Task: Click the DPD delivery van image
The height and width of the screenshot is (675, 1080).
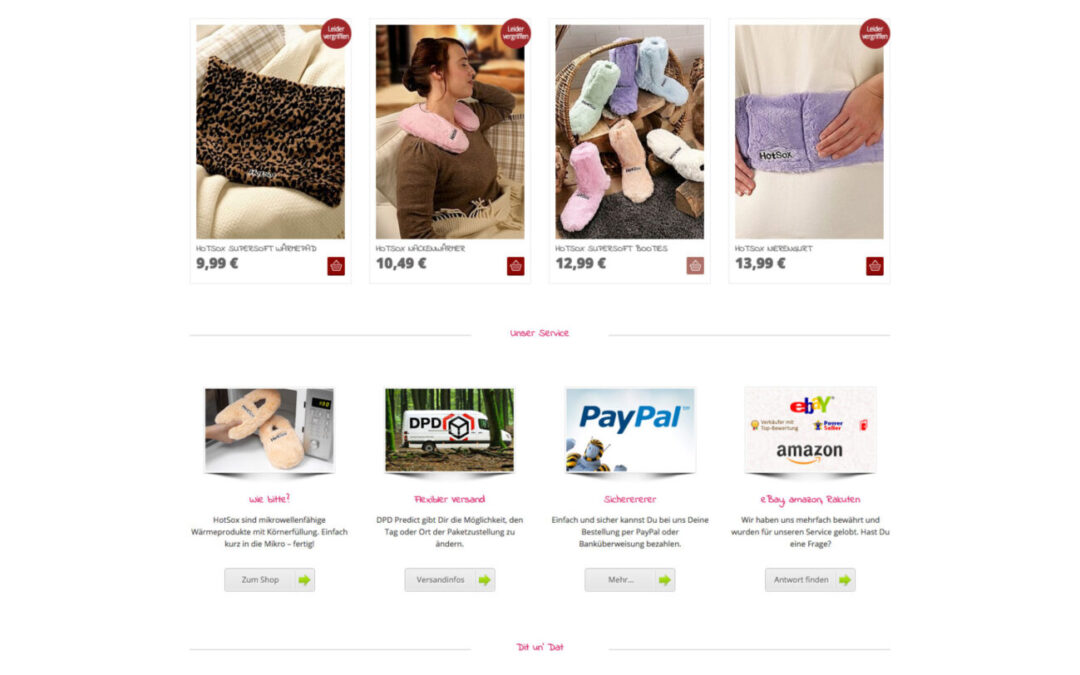Action: (449, 430)
